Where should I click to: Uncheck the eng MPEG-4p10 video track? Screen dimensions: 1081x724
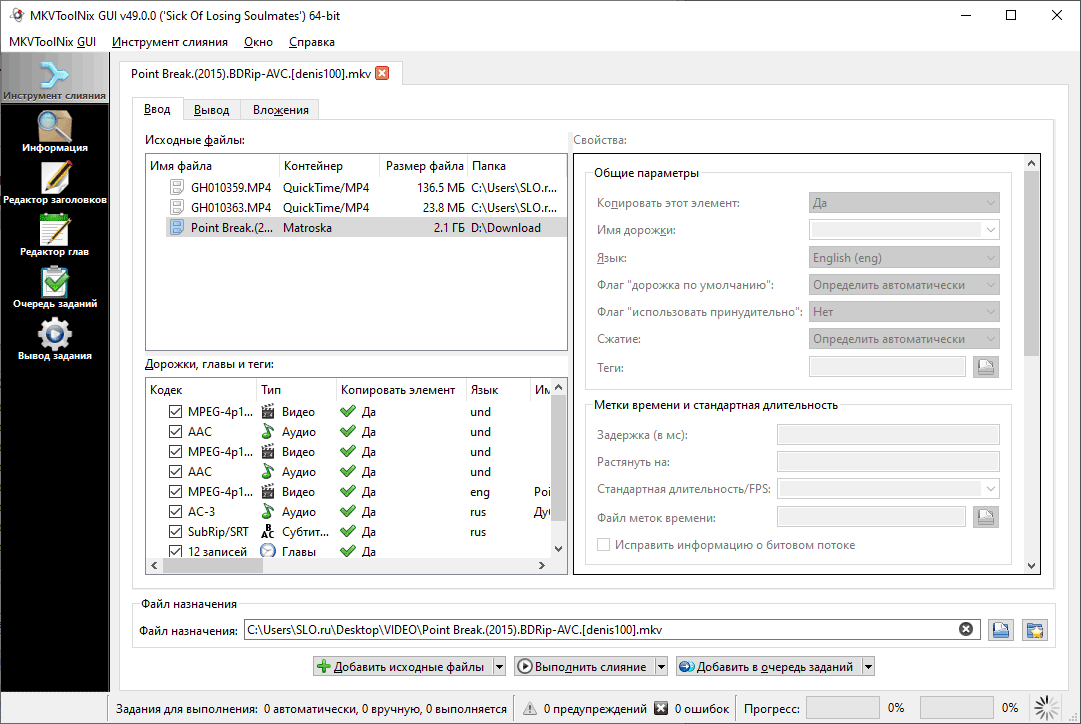point(175,492)
